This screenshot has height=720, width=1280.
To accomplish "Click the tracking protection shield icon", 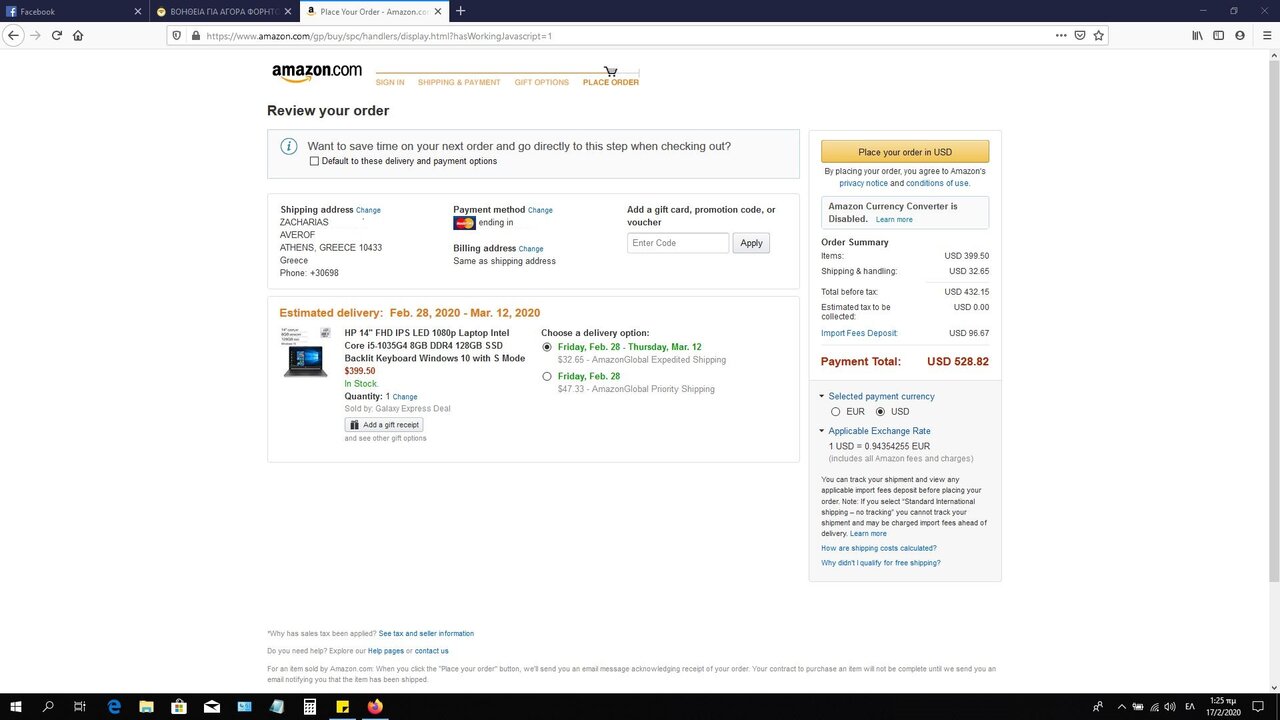I will 177,35.
